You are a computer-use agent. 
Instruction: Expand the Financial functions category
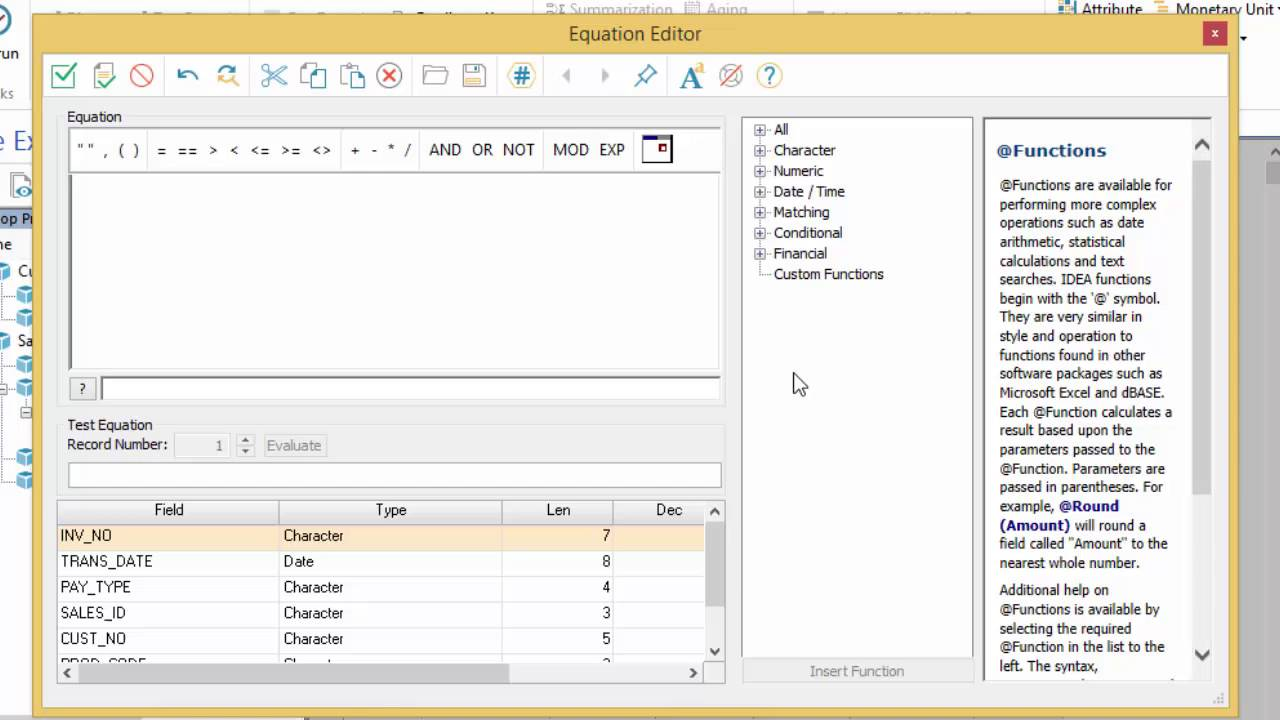(760, 254)
